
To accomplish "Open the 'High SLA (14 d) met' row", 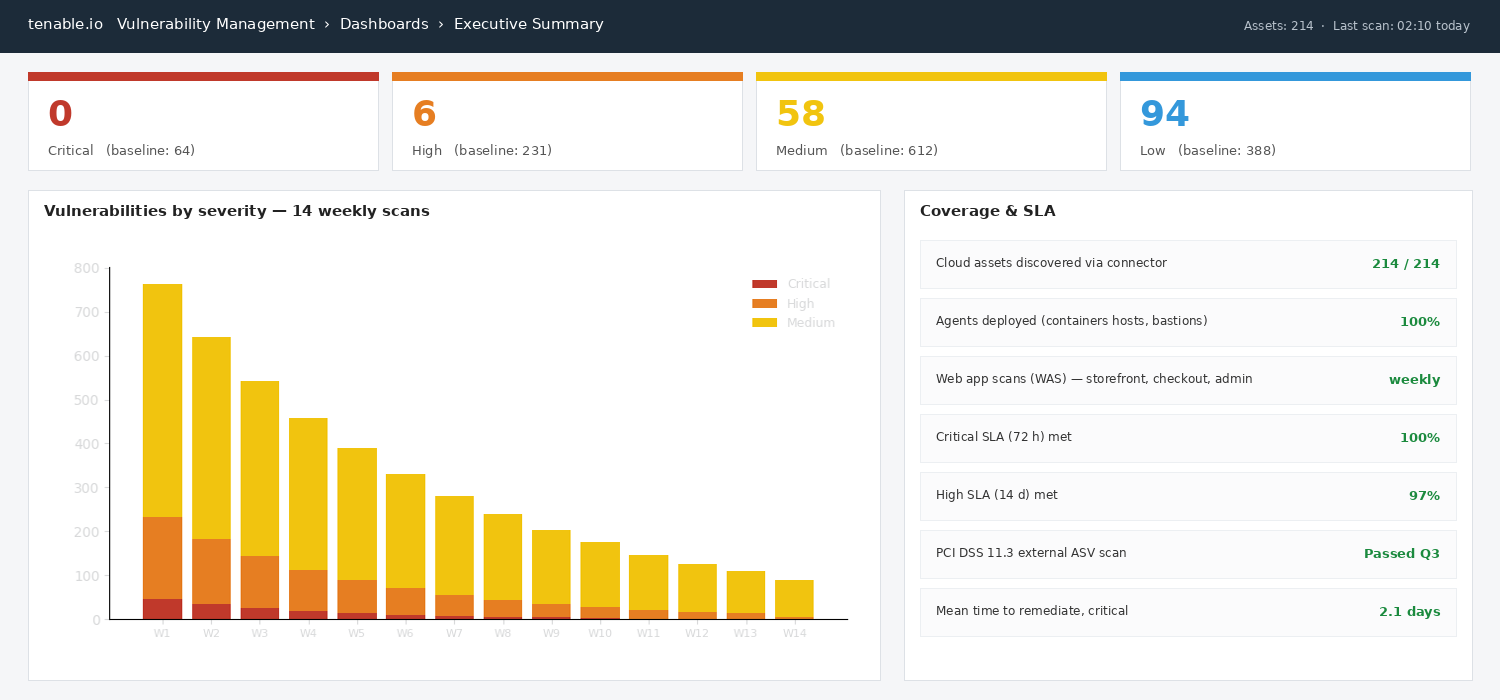I will 1188,496.
